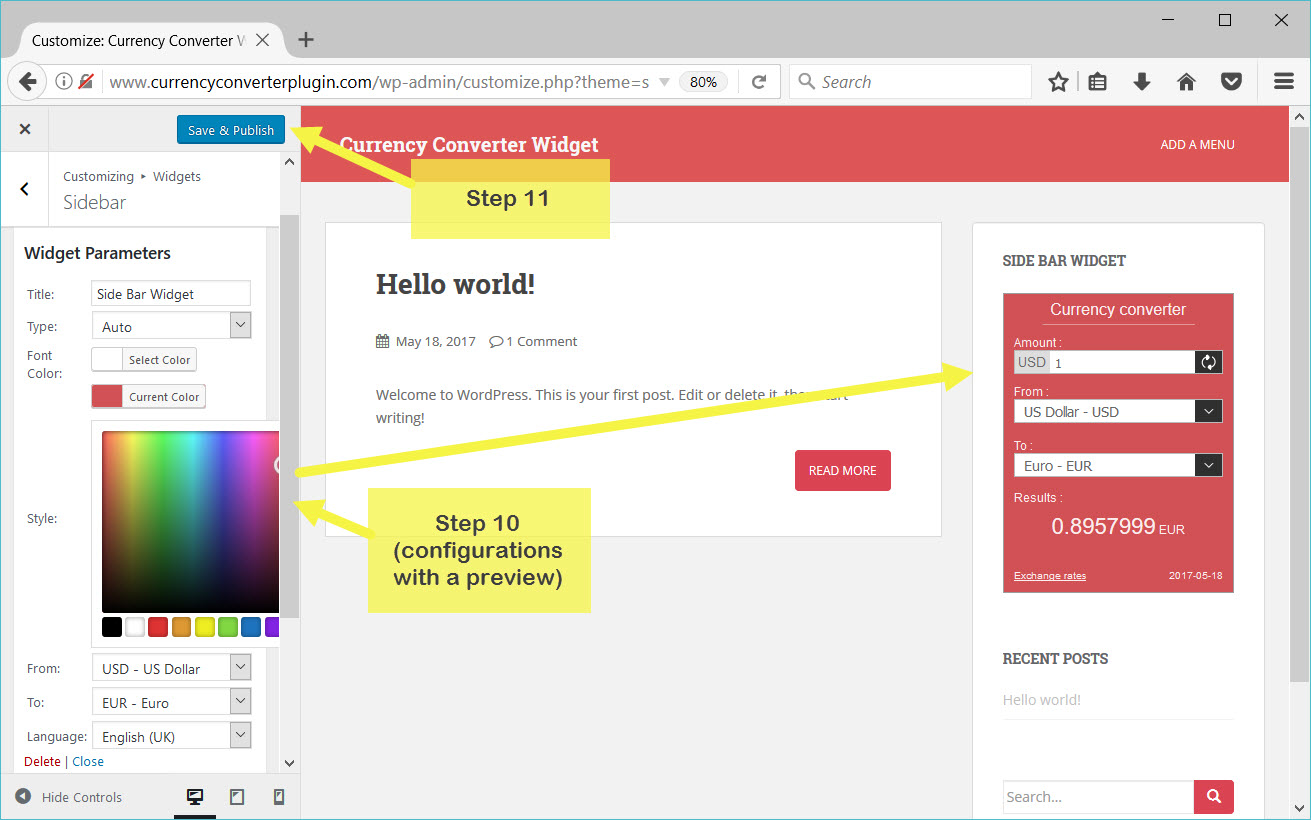
Task: Click the Title field containing Side Bar Widget
Action: [170, 293]
